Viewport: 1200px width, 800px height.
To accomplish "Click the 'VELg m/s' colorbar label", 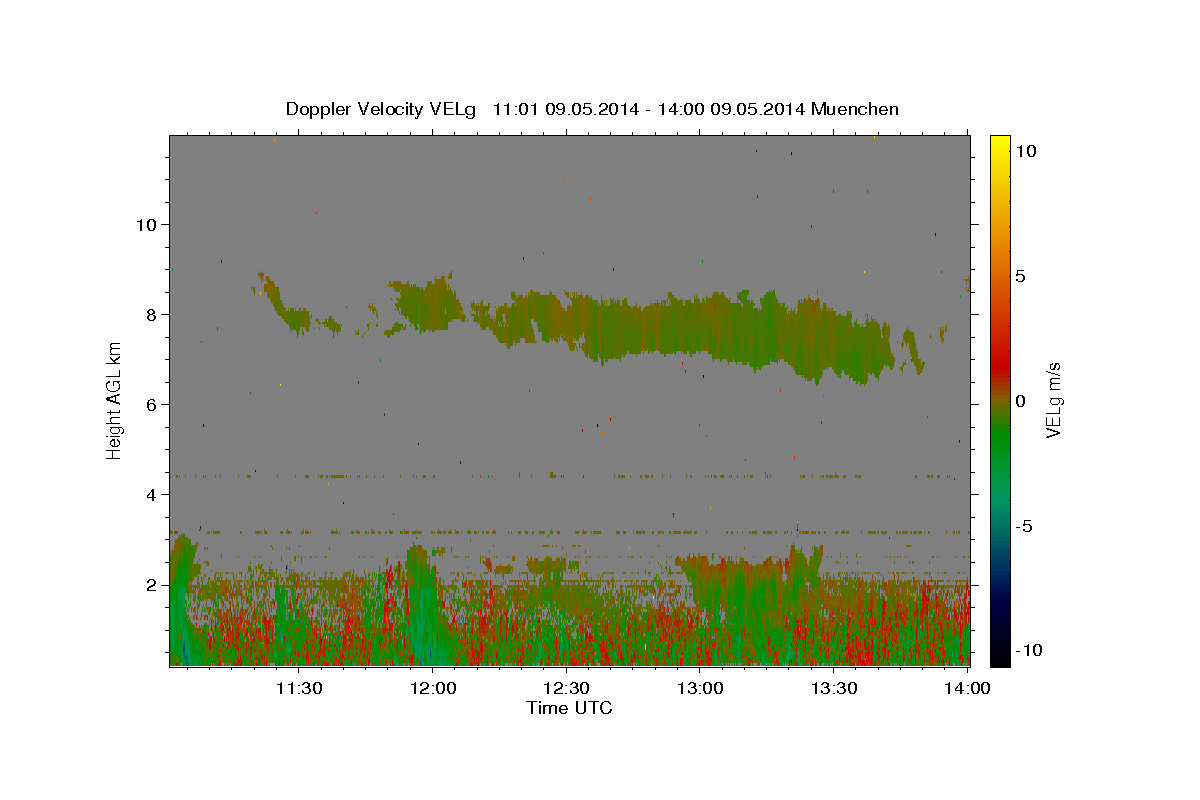I will pos(1053,401).
